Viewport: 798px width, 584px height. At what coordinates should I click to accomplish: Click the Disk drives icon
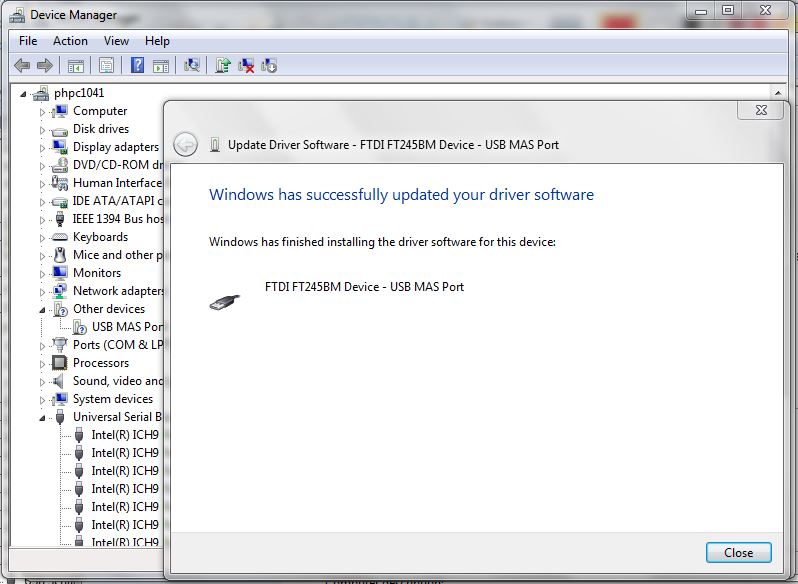[60, 130]
